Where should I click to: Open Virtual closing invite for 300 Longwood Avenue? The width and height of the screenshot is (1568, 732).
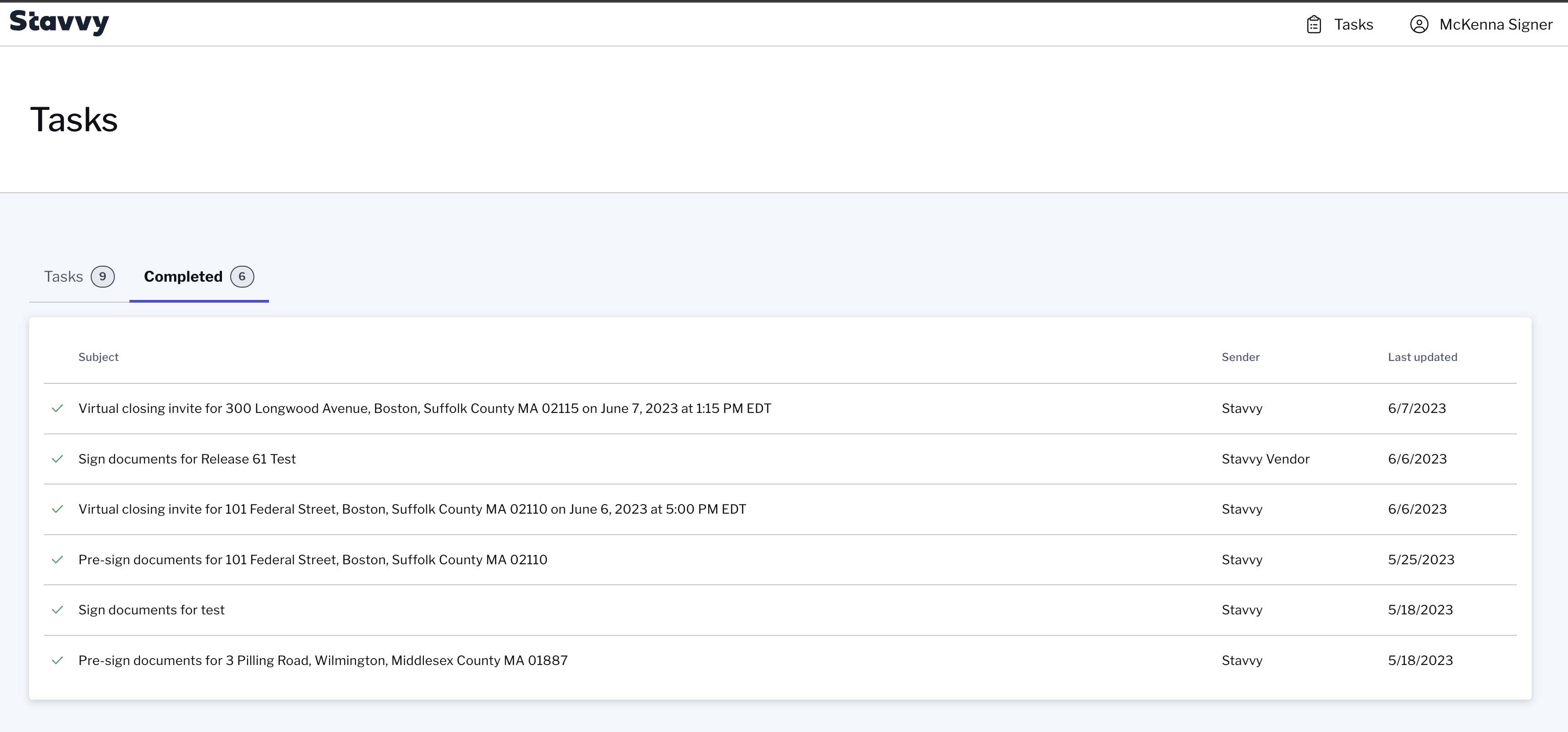pyautogui.click(x=425, y=408)
